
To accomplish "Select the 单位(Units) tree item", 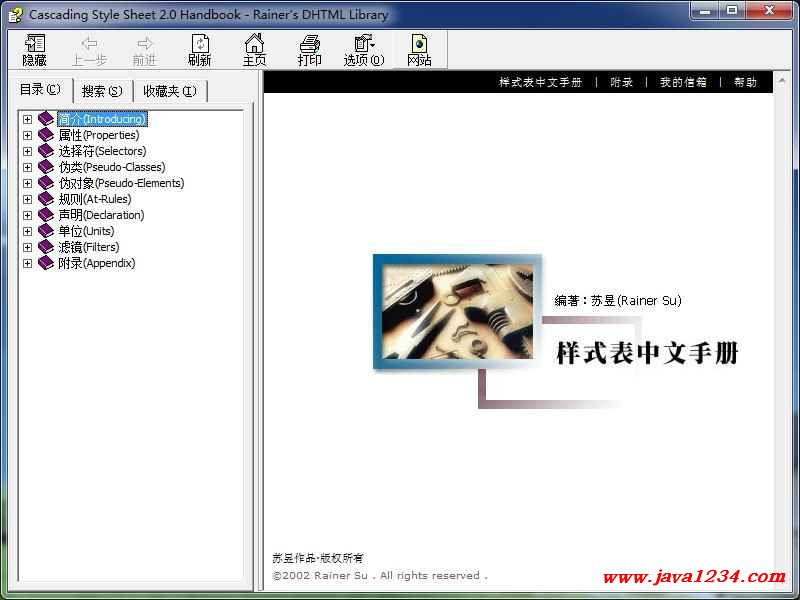I will [86, 231].
